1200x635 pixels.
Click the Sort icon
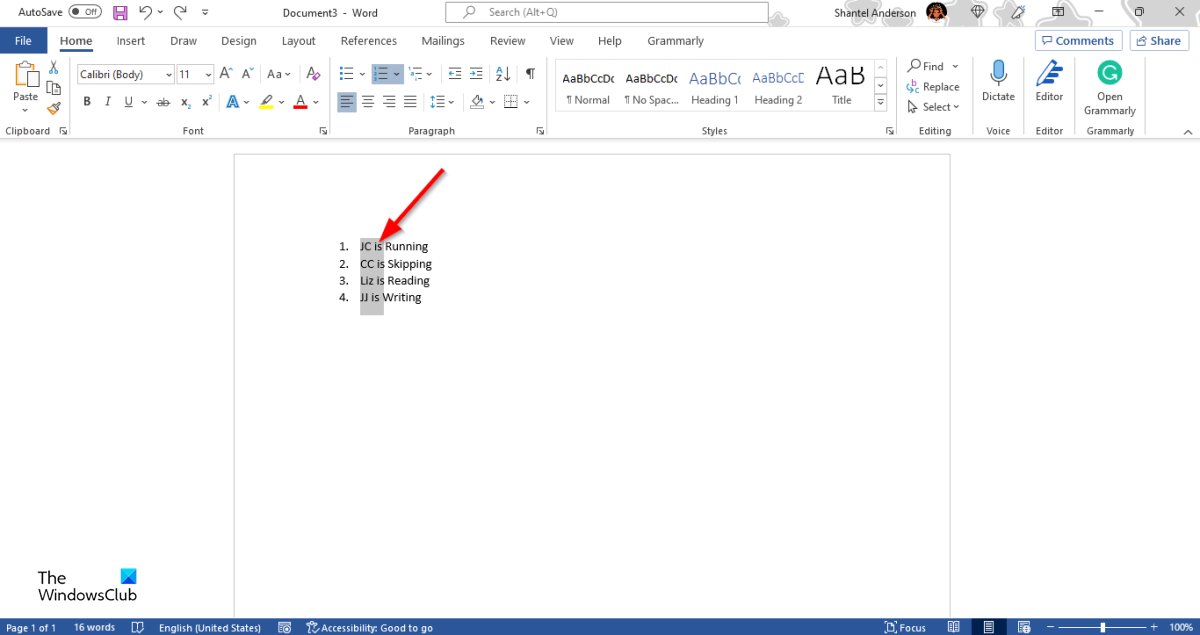point(503,74)
